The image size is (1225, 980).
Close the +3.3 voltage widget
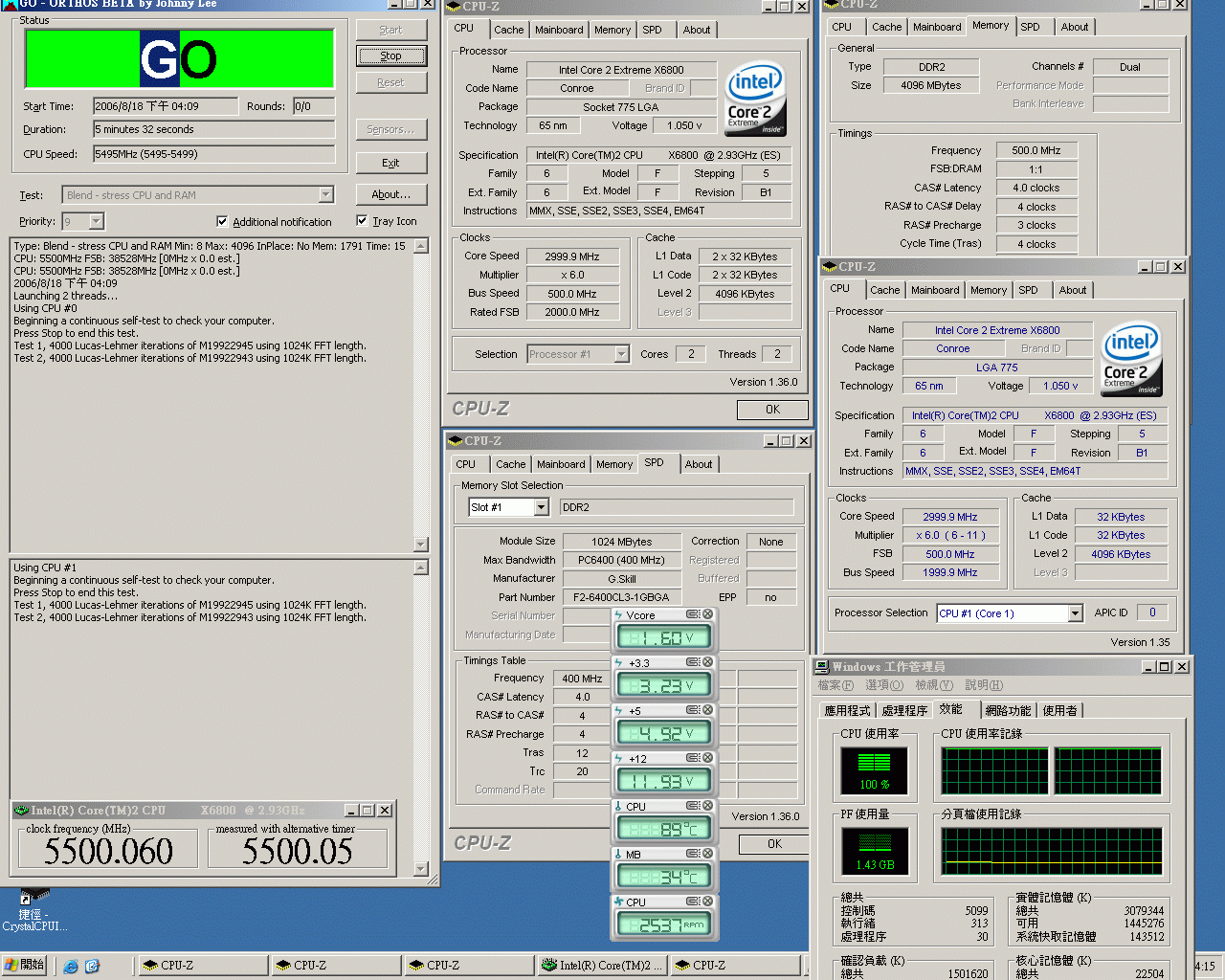(708, 662)
